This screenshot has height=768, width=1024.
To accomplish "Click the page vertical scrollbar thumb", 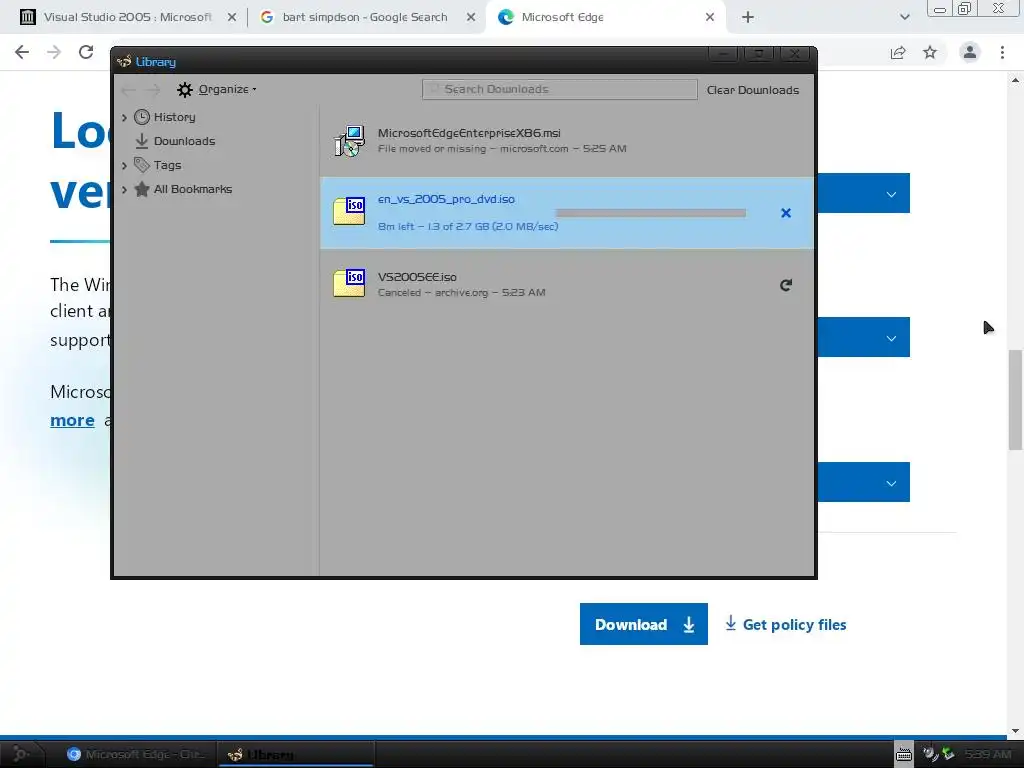I will [x=1015, y=400].
